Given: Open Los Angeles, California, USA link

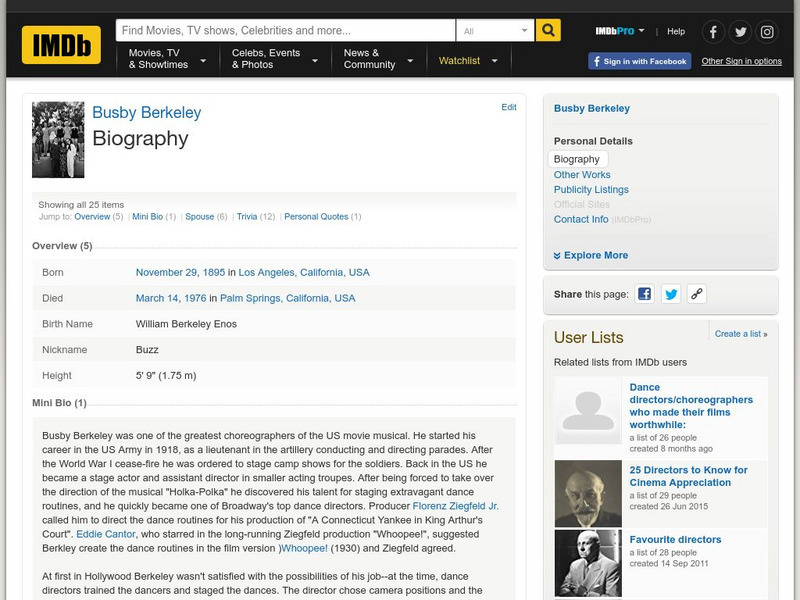Looking at the screenshot, I should (x=304, y=272).
